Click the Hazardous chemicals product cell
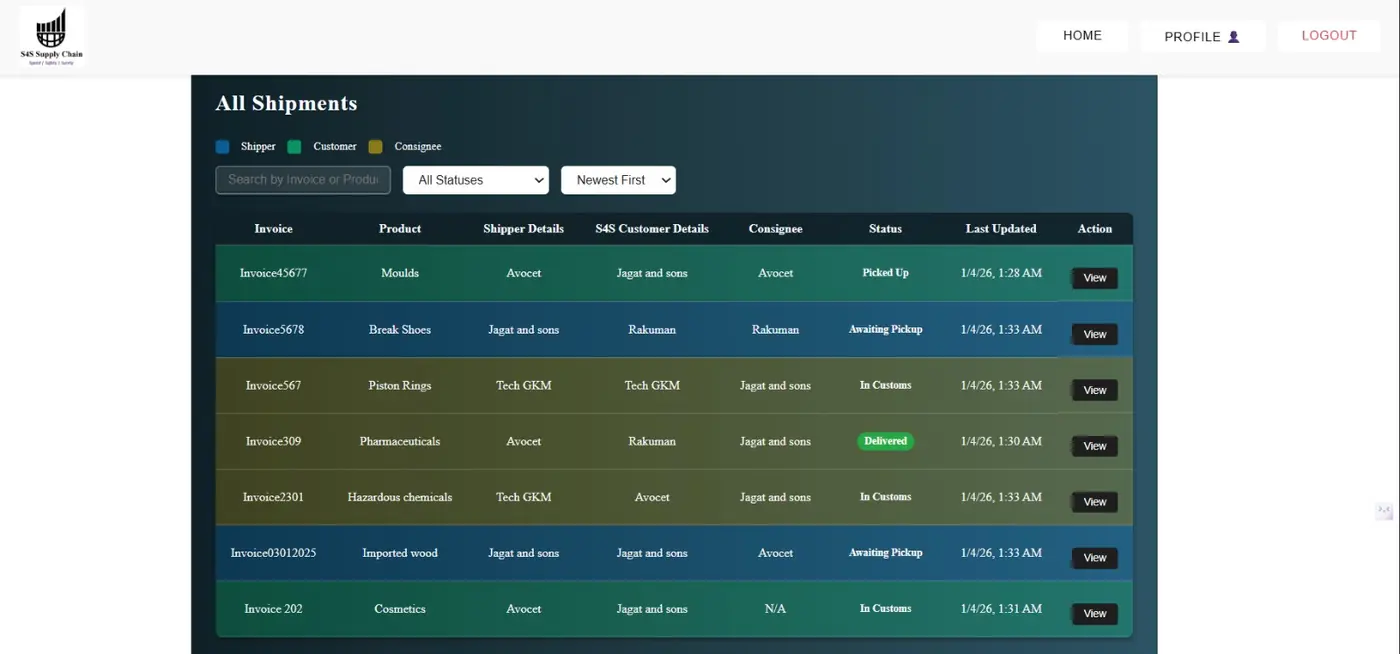 tap(400, 497)
